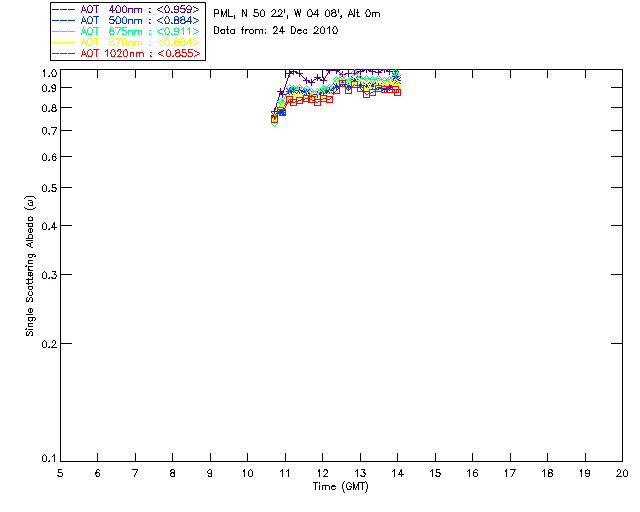Click the x-axis label 14
Viewport: 640px width, 512px height.
click(398, 473)
